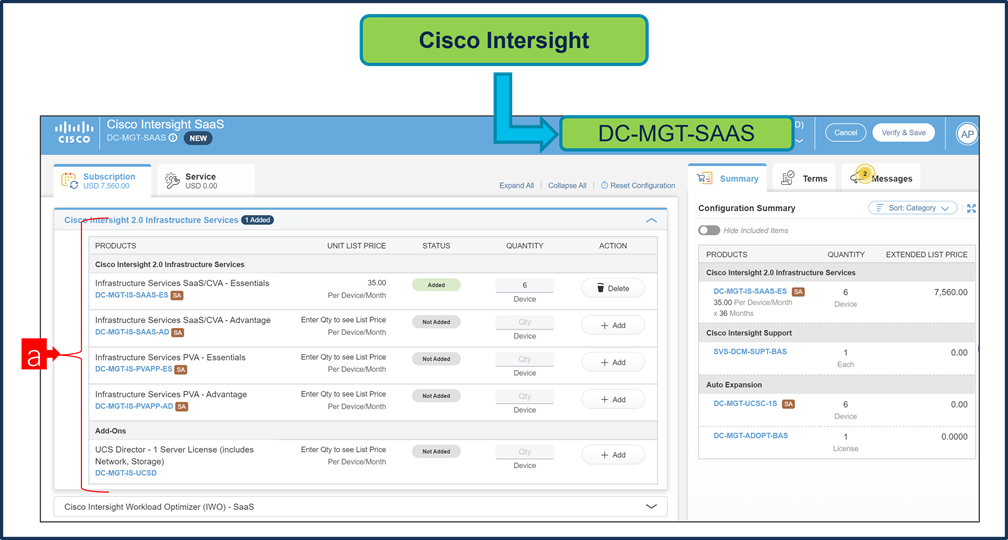Click Not Added status for UCS Director
The height and width of the screenshot is (540, 1008).
[x=436, y=451]
